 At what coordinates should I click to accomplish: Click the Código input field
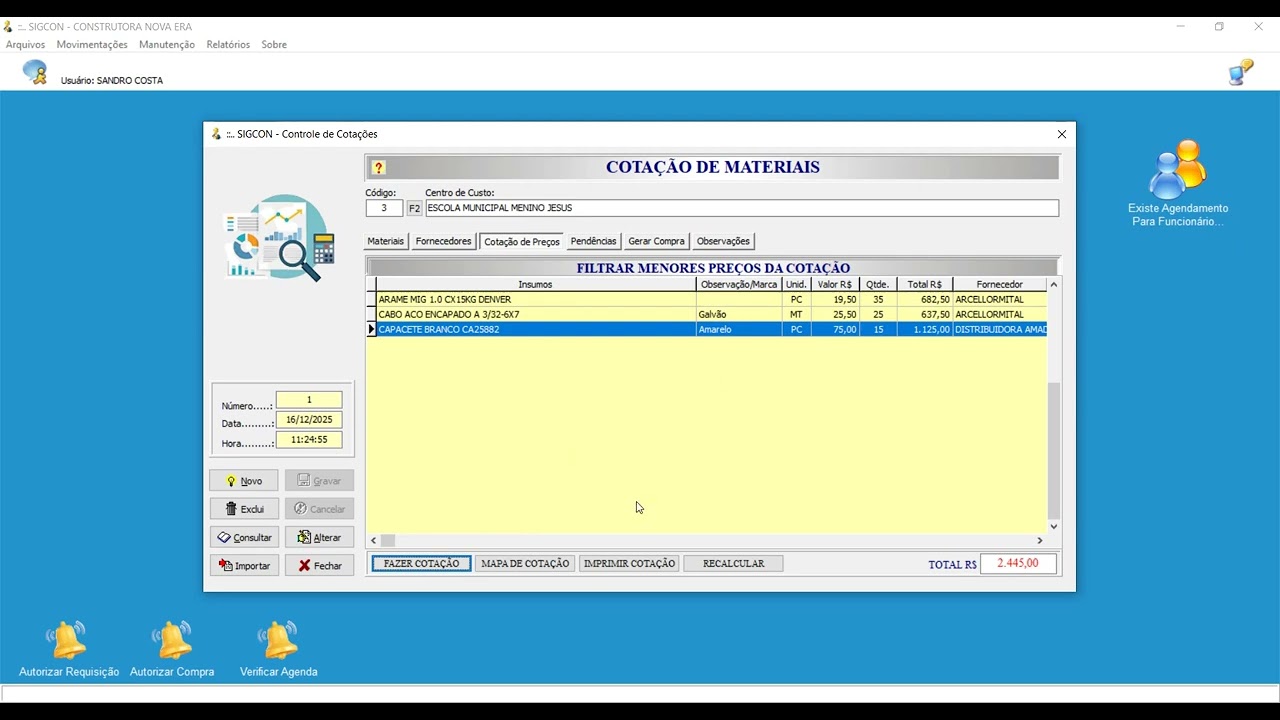click(384, 208)
